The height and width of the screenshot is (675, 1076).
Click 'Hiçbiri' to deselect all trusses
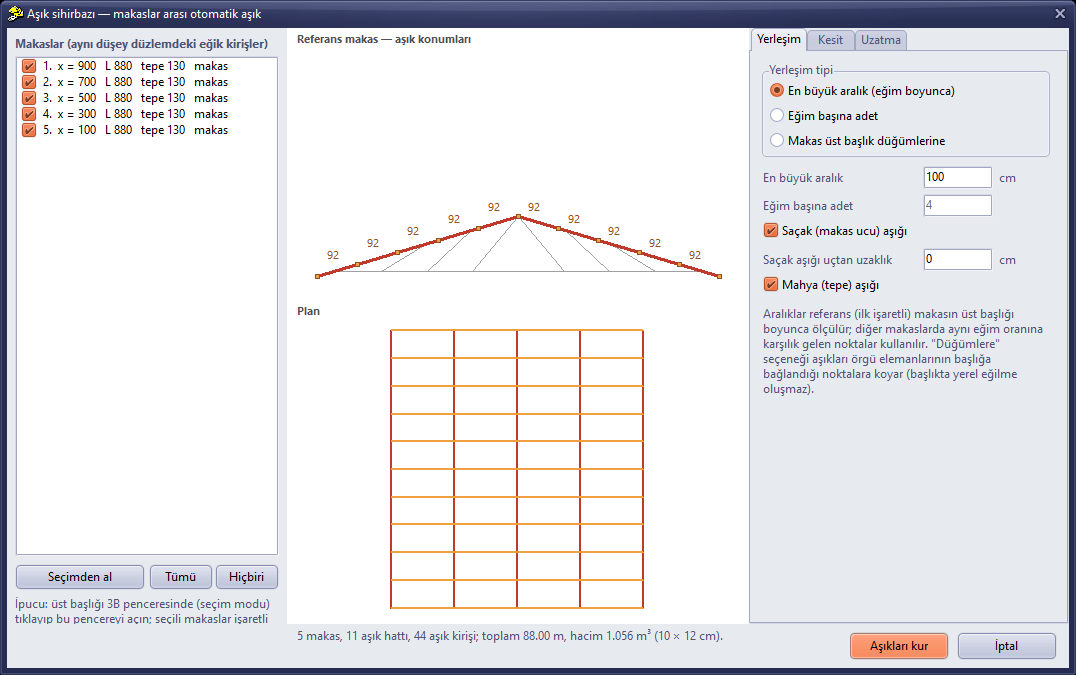point(246,577)
